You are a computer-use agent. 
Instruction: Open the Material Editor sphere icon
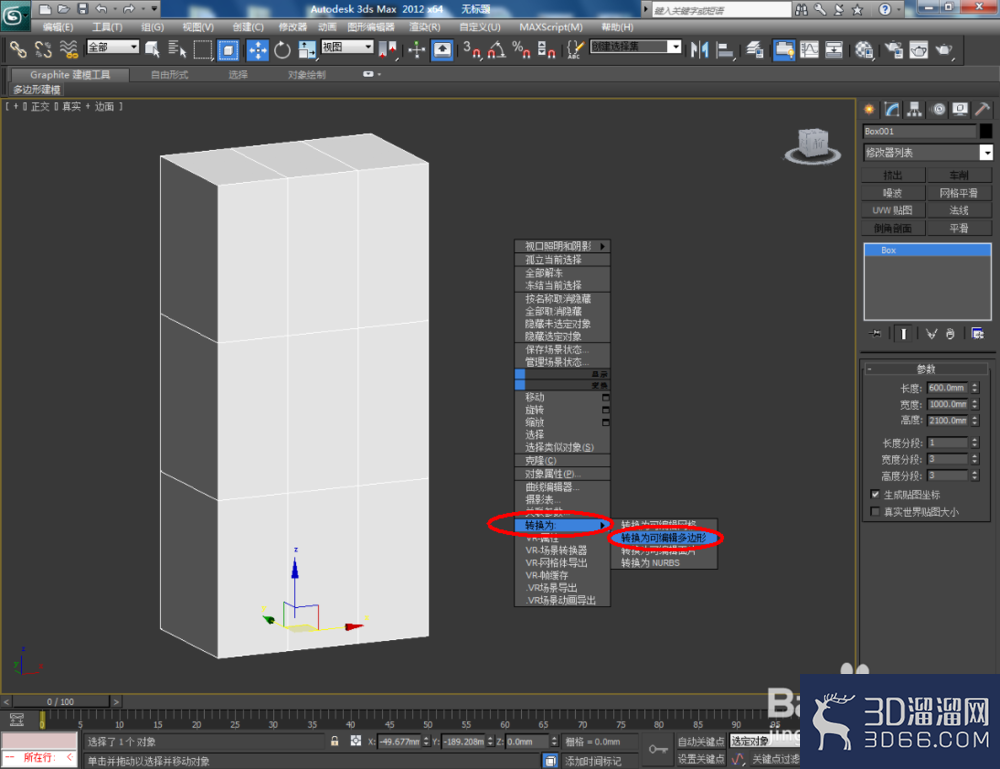(x=864, y=49)
